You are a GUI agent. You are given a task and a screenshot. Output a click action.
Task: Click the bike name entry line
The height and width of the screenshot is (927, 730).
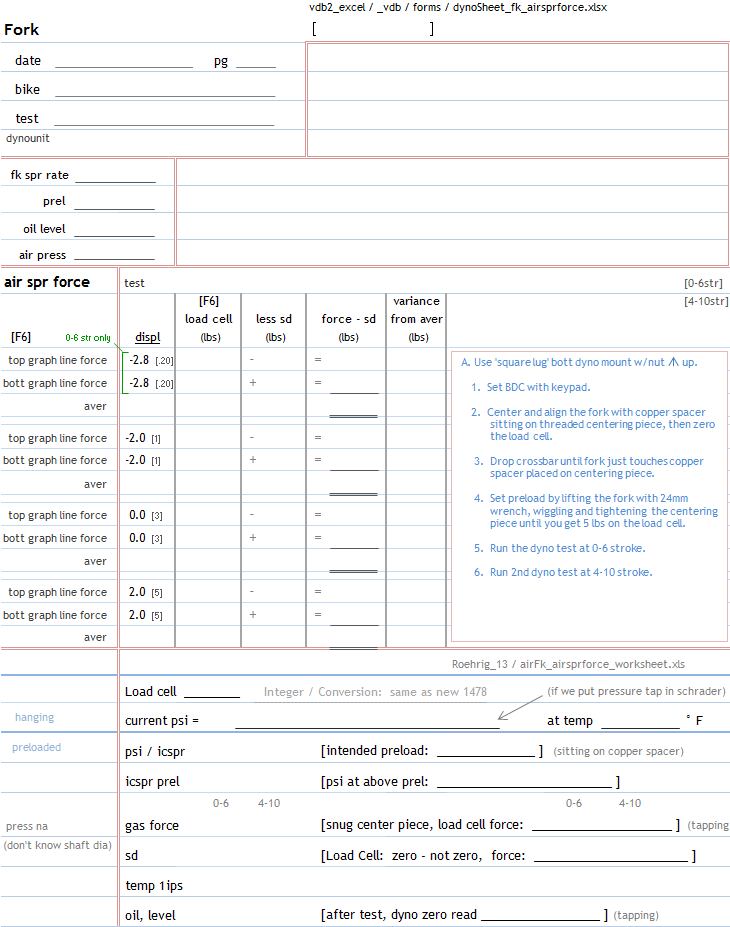click(x=164, y=91)
